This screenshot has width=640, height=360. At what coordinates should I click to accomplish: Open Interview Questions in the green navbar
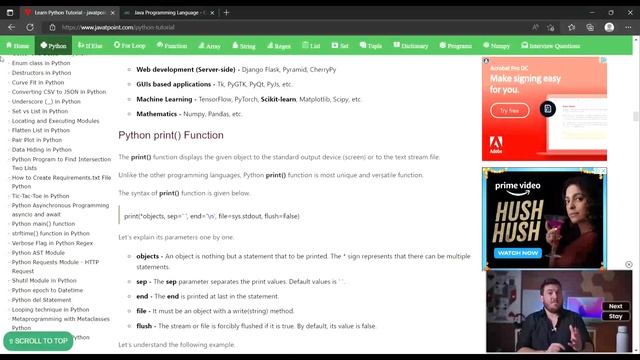(551, 46)
